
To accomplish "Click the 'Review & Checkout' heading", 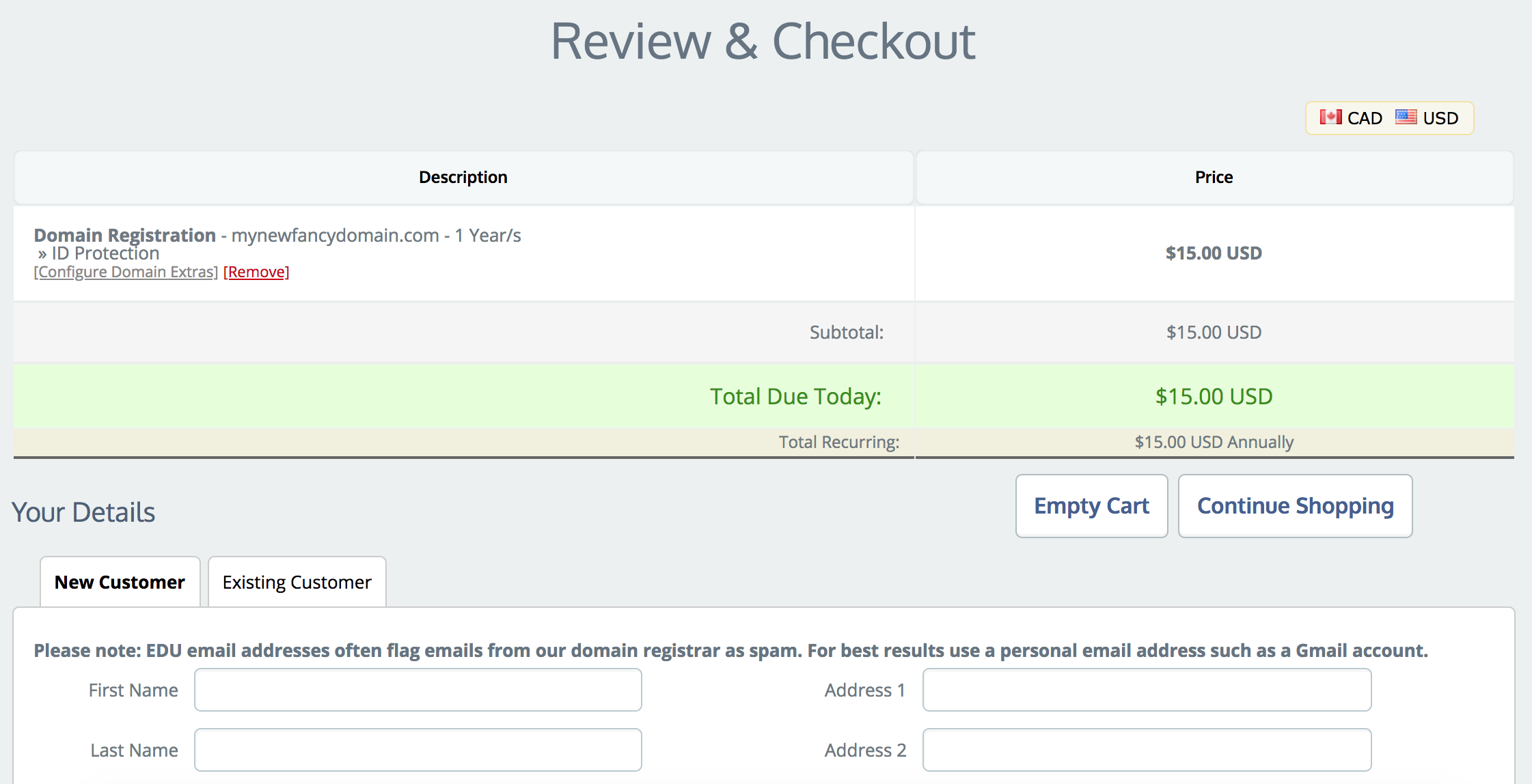I will [x=763, y=41].
